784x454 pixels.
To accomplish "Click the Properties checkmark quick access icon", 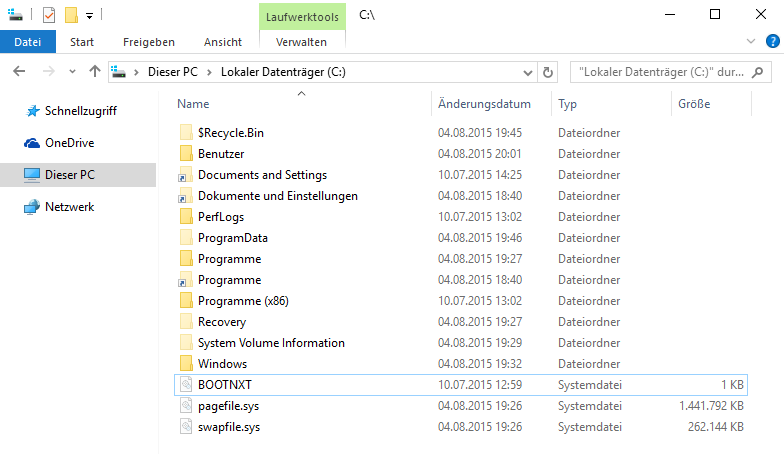I will tap(48, 15).
